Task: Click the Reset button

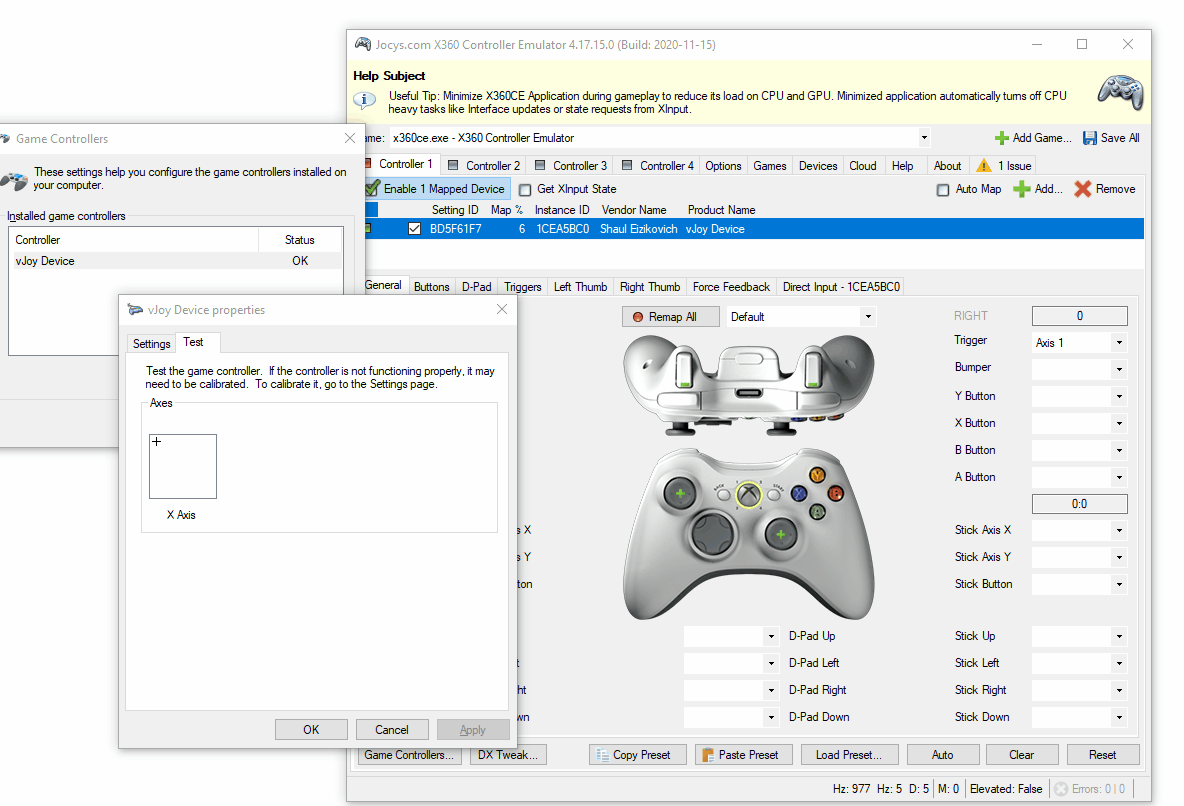Action: click(x=1102, y=755)
